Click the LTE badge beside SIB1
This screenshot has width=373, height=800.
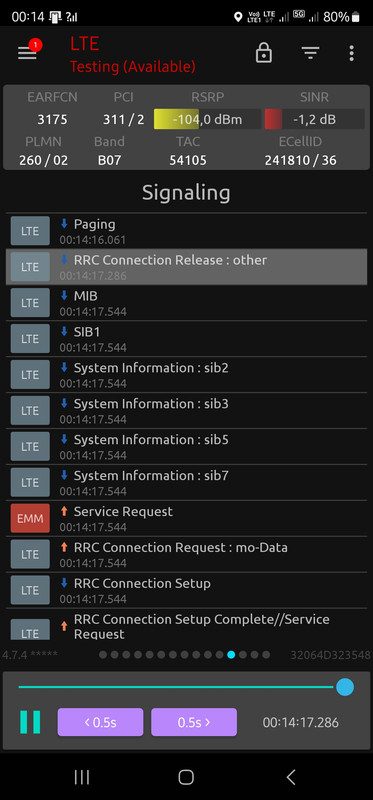30,338
